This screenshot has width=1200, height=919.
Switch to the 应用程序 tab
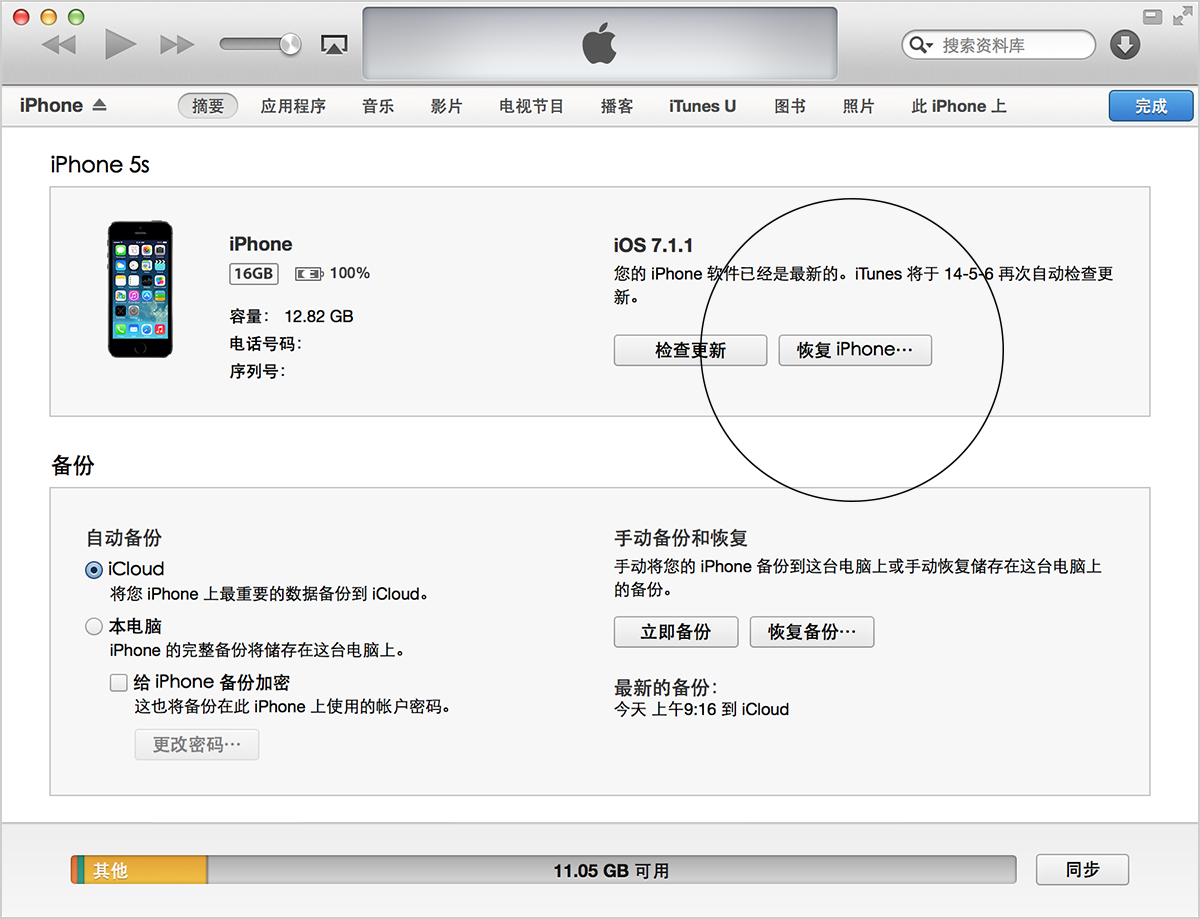pyautogui.click(x=293, y=106)
